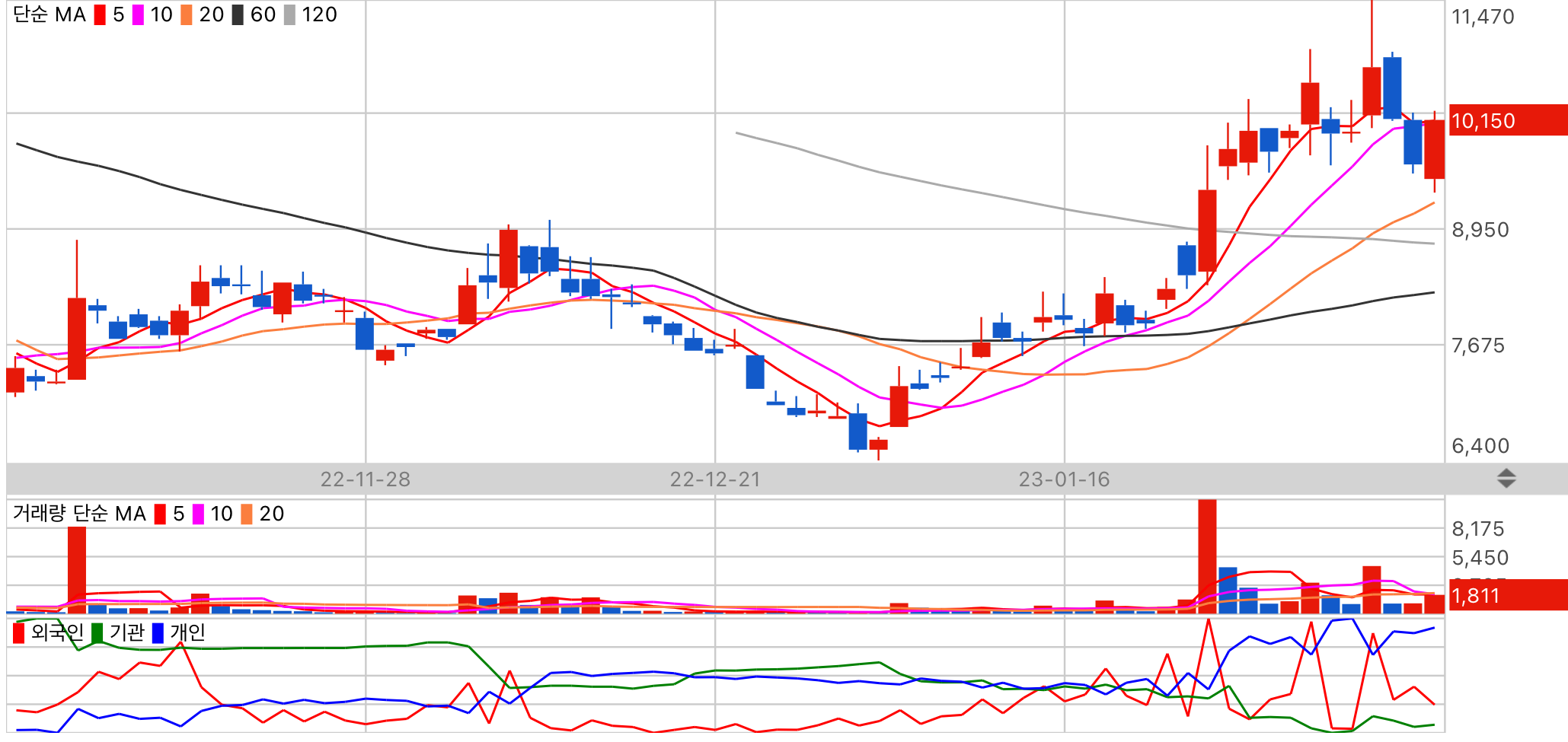Click the red volume MA 5 swatch
Viewport: 1568px width, 742px height.
[160, 514]
